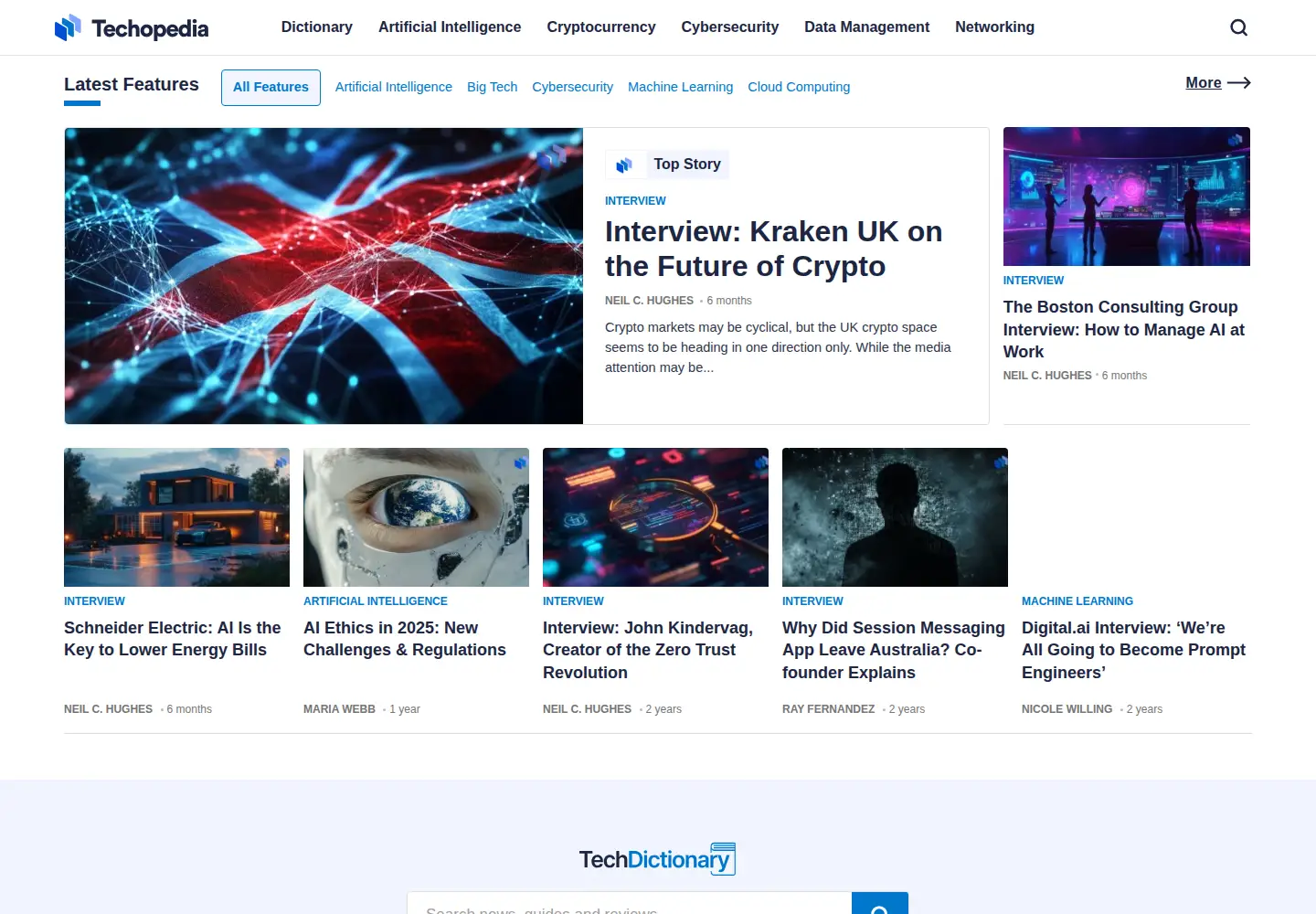Switch to the Big Tech tab
Viewport: 1316px width, 914px height.
pos(493,87)
